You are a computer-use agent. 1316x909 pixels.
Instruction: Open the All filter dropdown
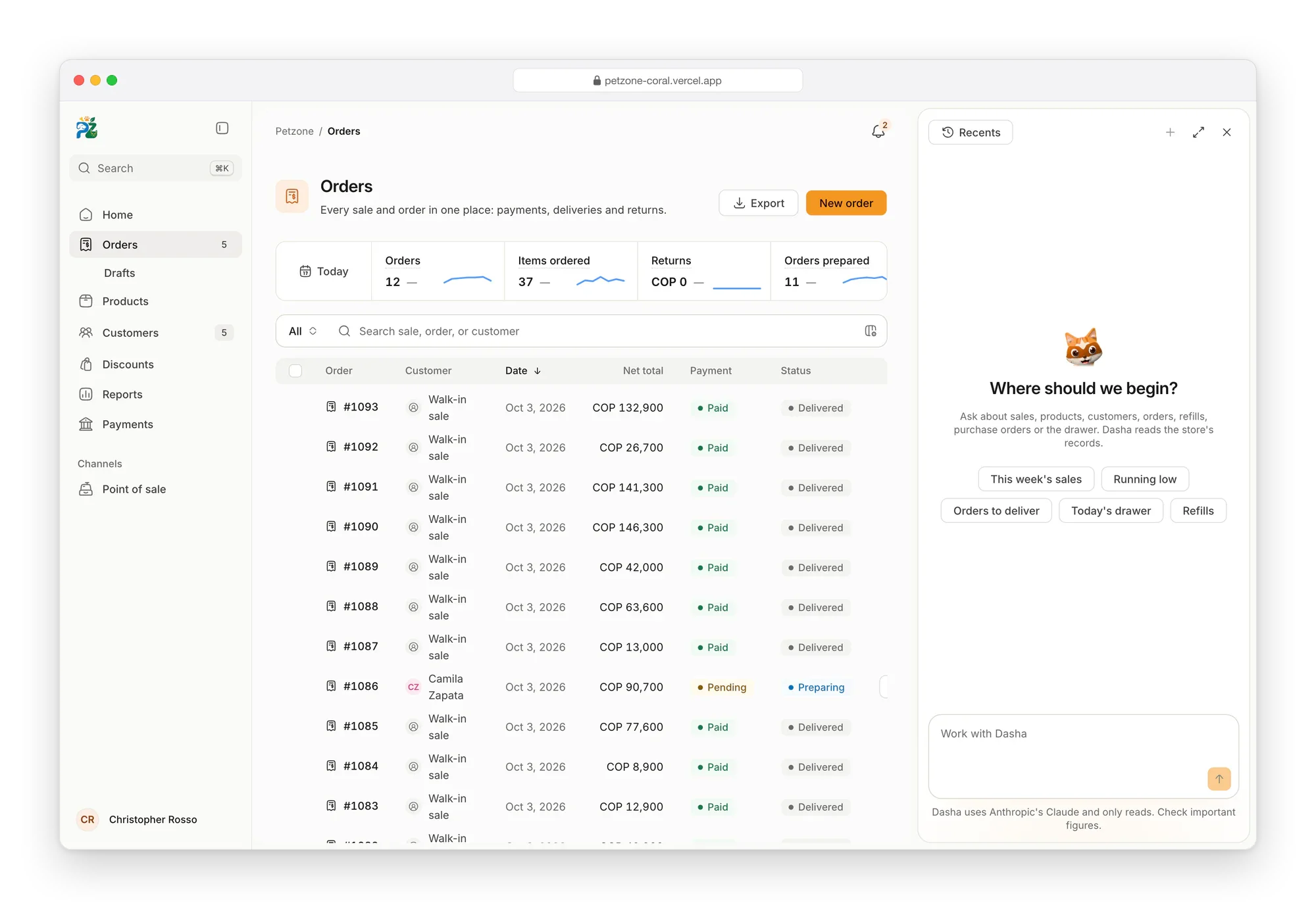[303, 331]
